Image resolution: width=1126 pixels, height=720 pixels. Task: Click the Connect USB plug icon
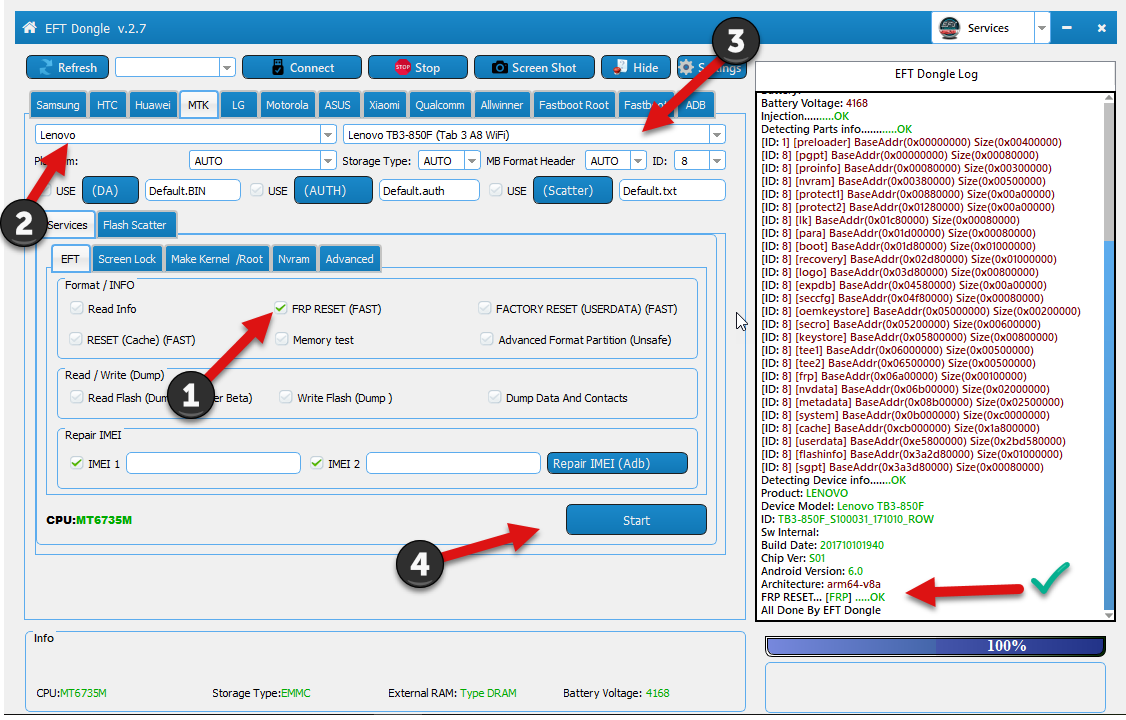(278, 67)
